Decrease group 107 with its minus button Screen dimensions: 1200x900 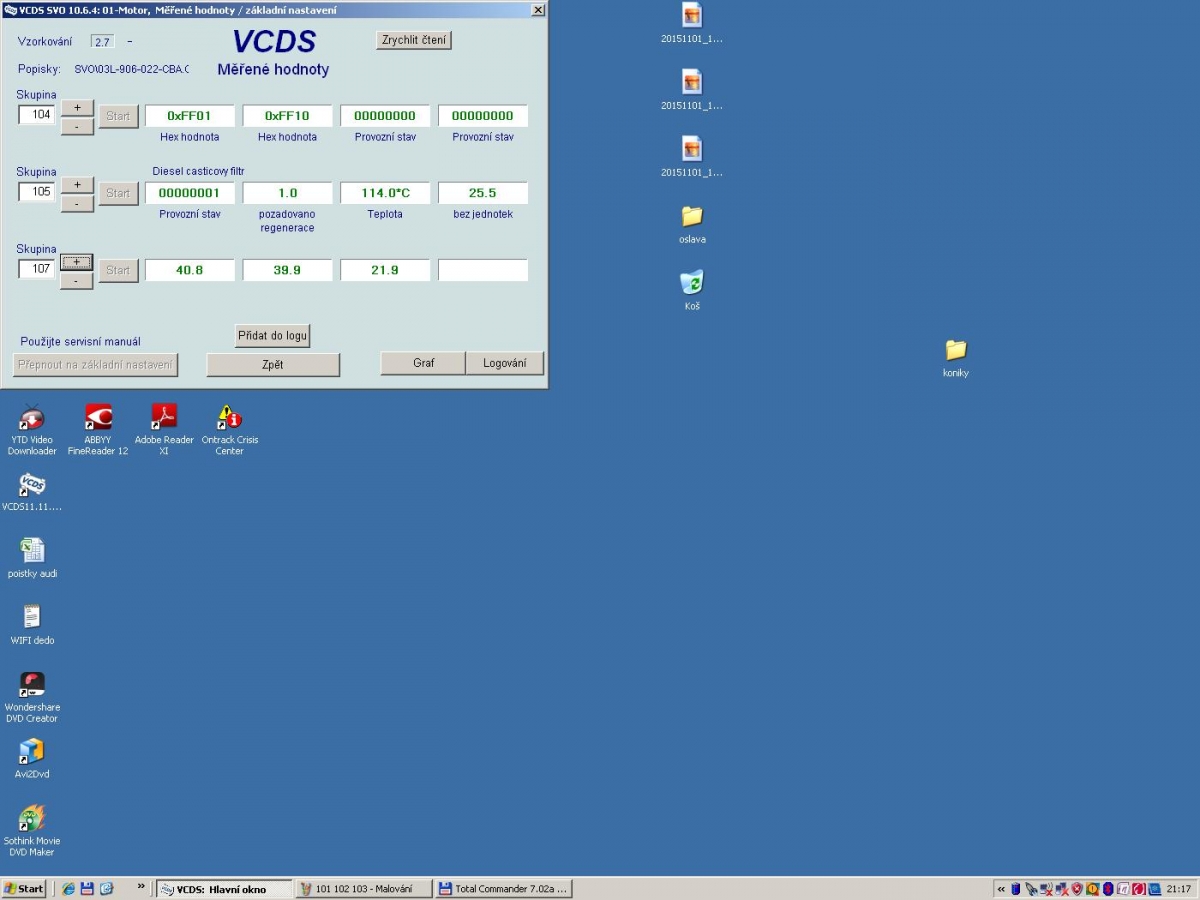click(x=77, y=281)
